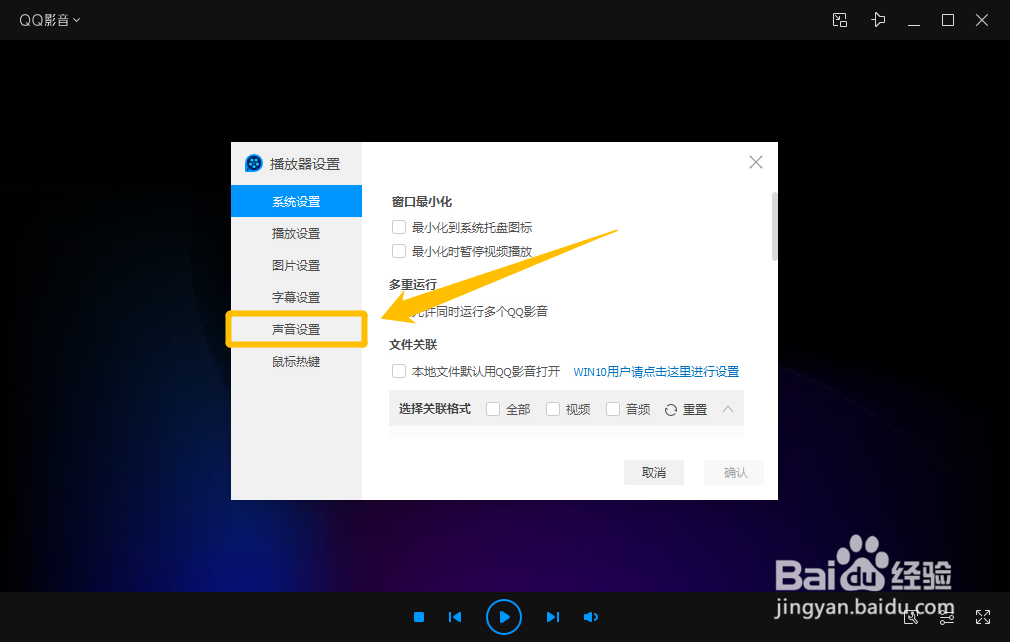
Task: Collapse the 选择关联格式 section chevron
Action: 728,409
